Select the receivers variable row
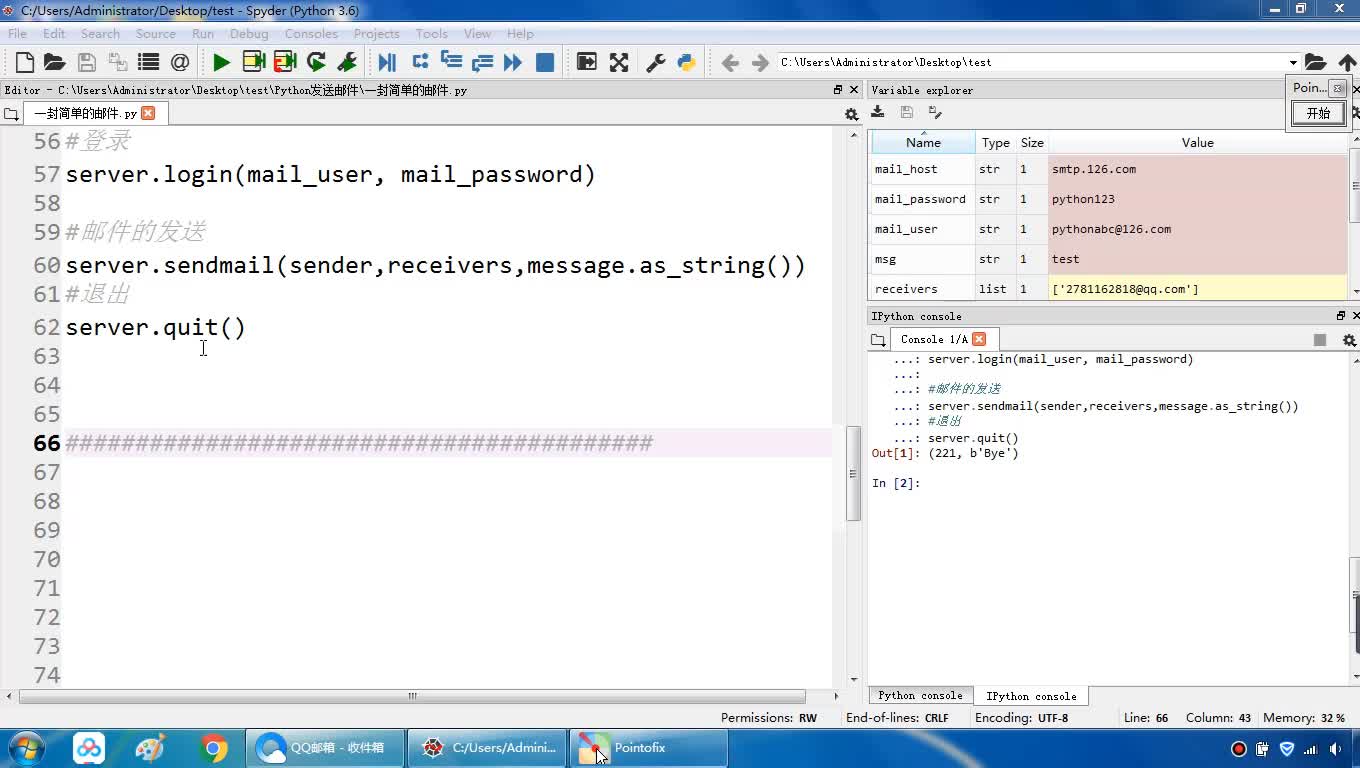Image resolution: width=1360 pixels, height=768 pixels. pyautogui.click(x=906, y=289)
